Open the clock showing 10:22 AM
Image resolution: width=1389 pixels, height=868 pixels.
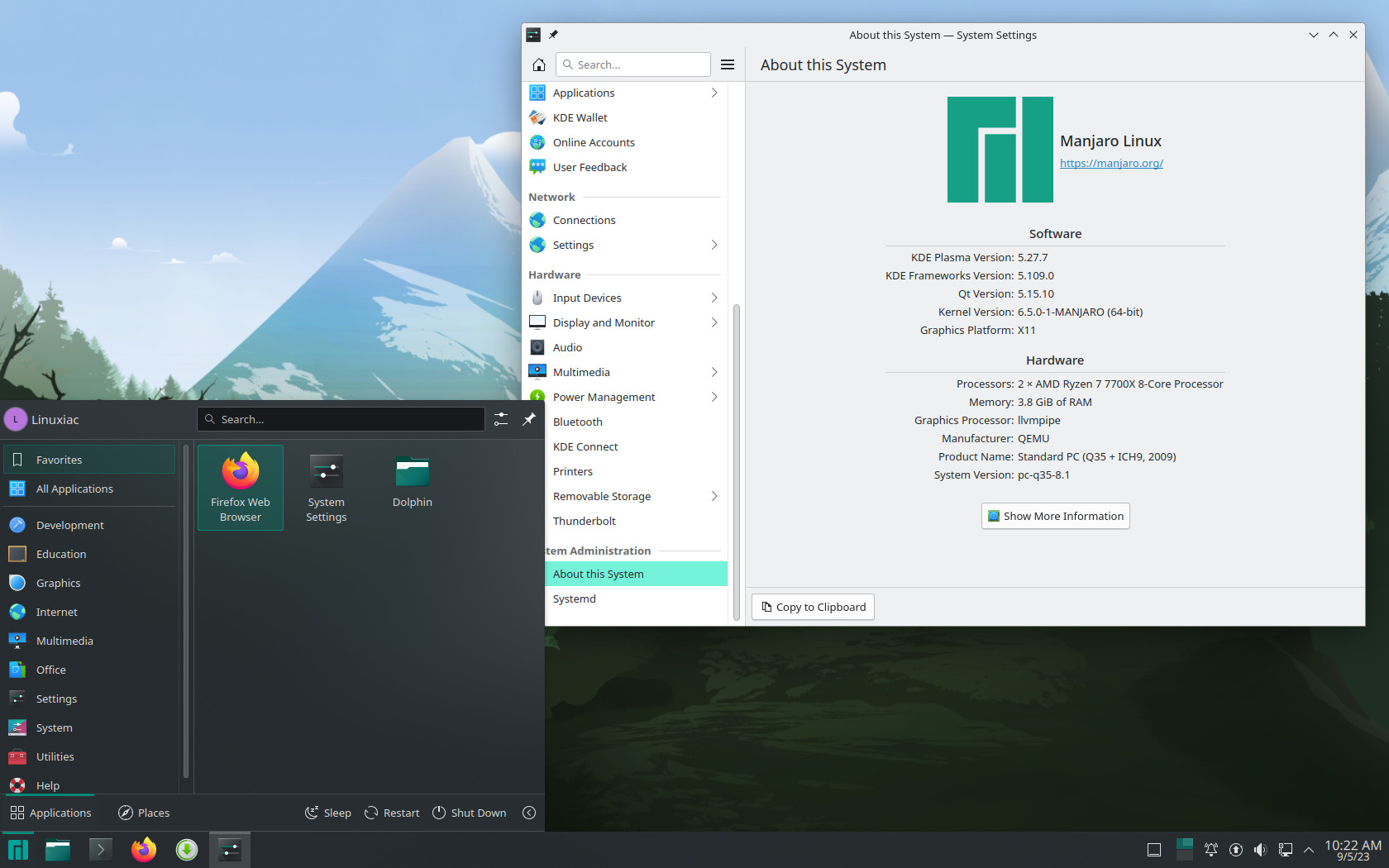tap(1353, 850)
